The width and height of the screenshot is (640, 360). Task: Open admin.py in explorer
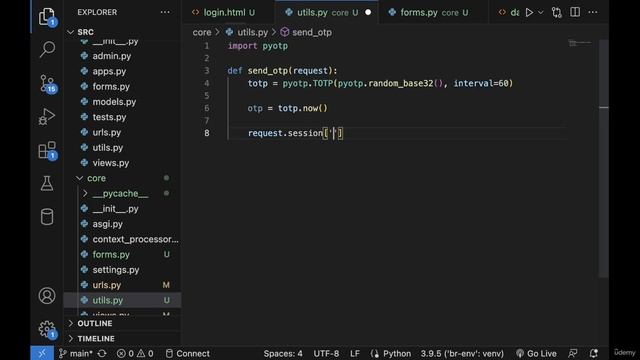[x=111, y=56]
